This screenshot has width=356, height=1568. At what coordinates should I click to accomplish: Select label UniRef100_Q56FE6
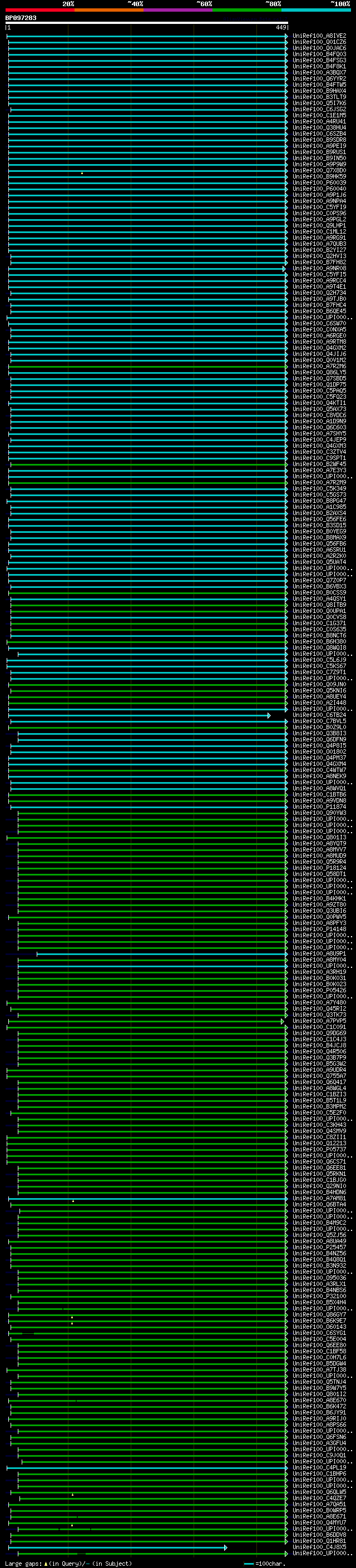point(319,519)
